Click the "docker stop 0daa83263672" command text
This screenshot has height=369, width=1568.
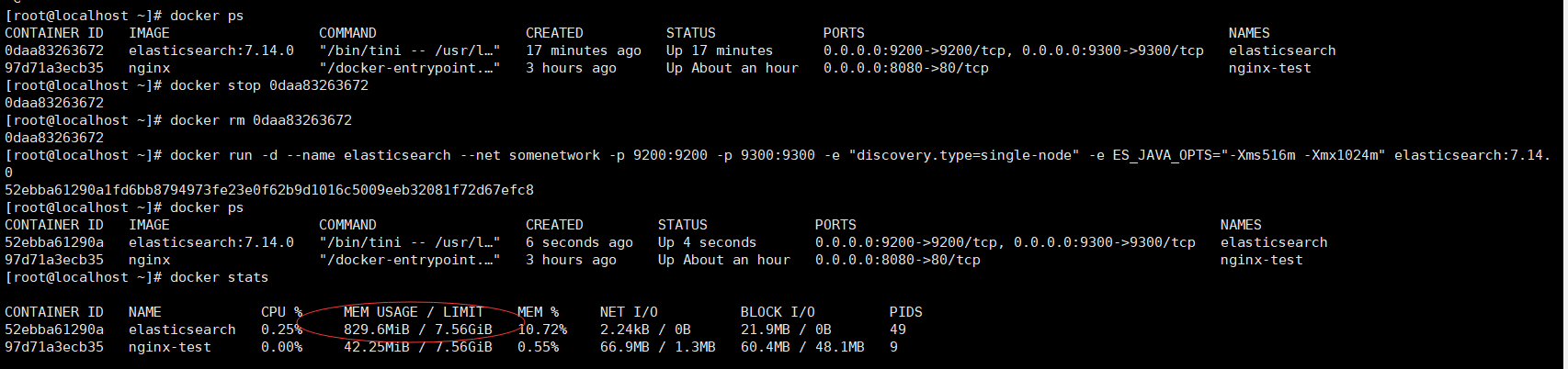(269, 85)
